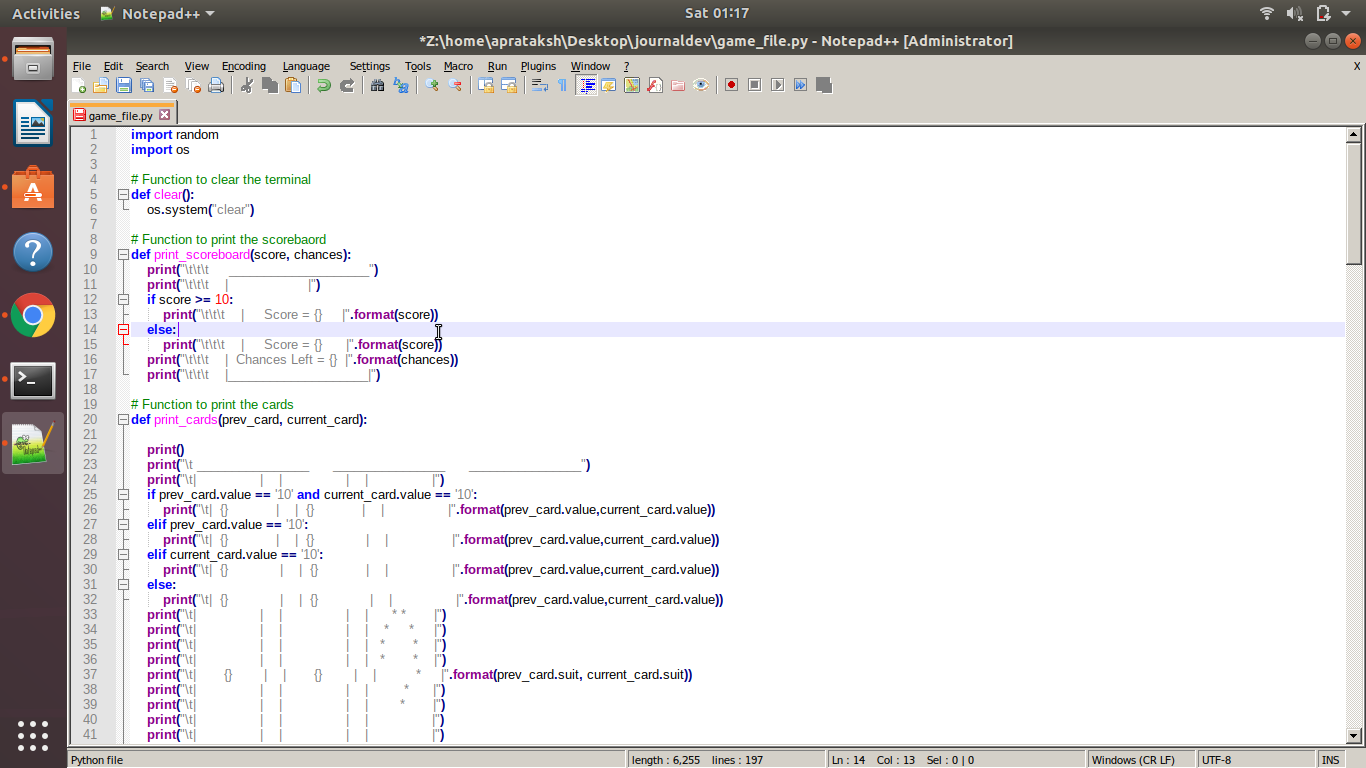This screenshot has width=1366, height=768.
Task: Save all open files
Action: click(145, 85)
